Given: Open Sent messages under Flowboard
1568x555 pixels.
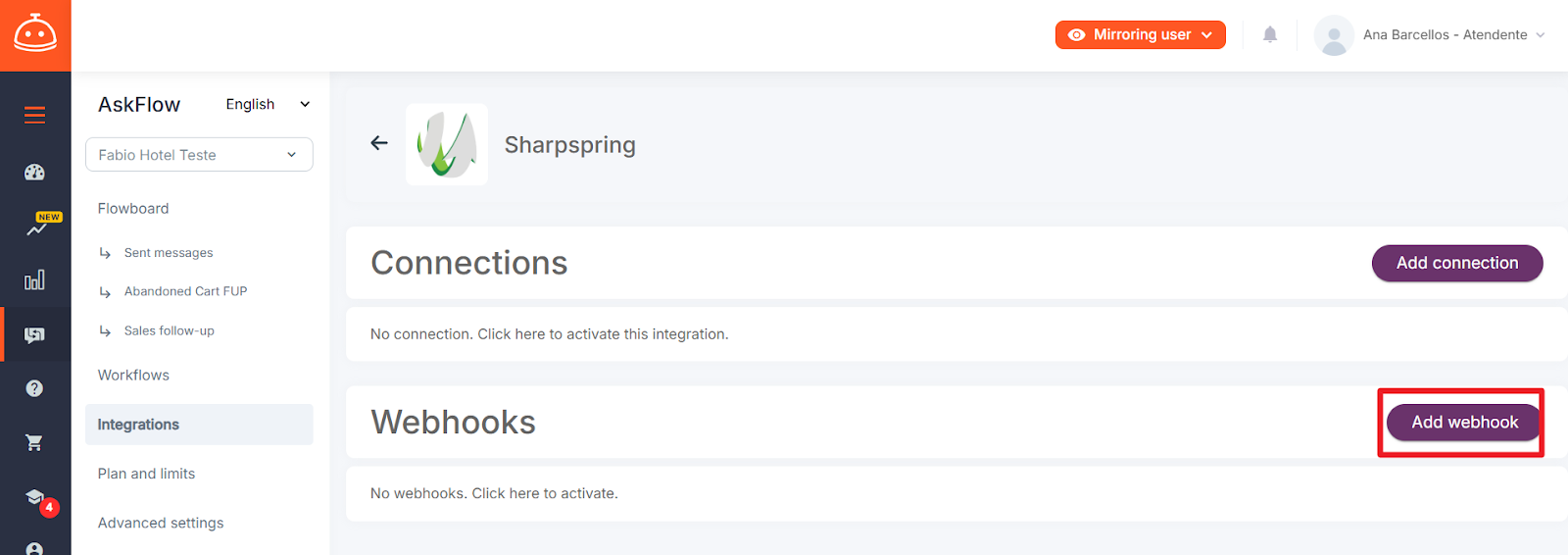Looking at the screenshot, I should [x=169, y=253].
